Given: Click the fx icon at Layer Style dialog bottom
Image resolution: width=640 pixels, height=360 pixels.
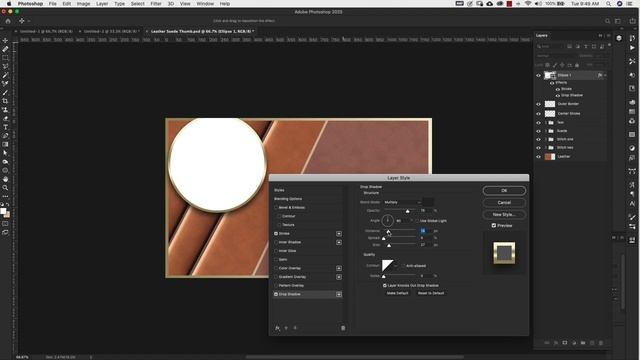Looking at the screenshot, I should coord(278,328).
